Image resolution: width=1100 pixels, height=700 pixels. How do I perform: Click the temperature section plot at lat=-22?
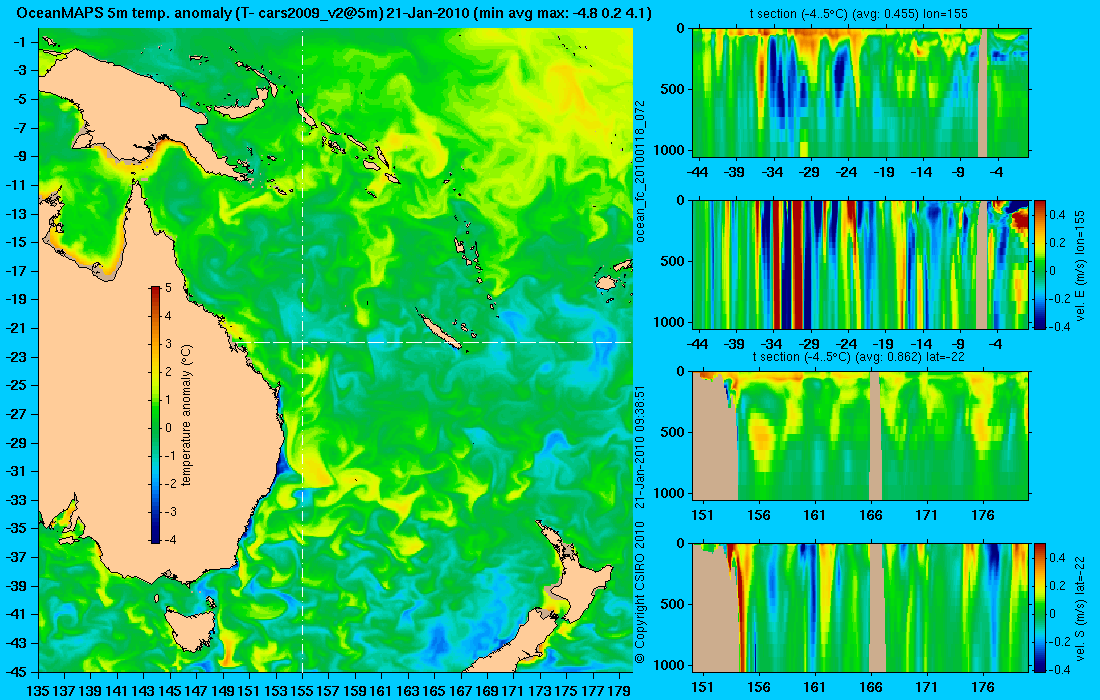(x=860, y=436)
